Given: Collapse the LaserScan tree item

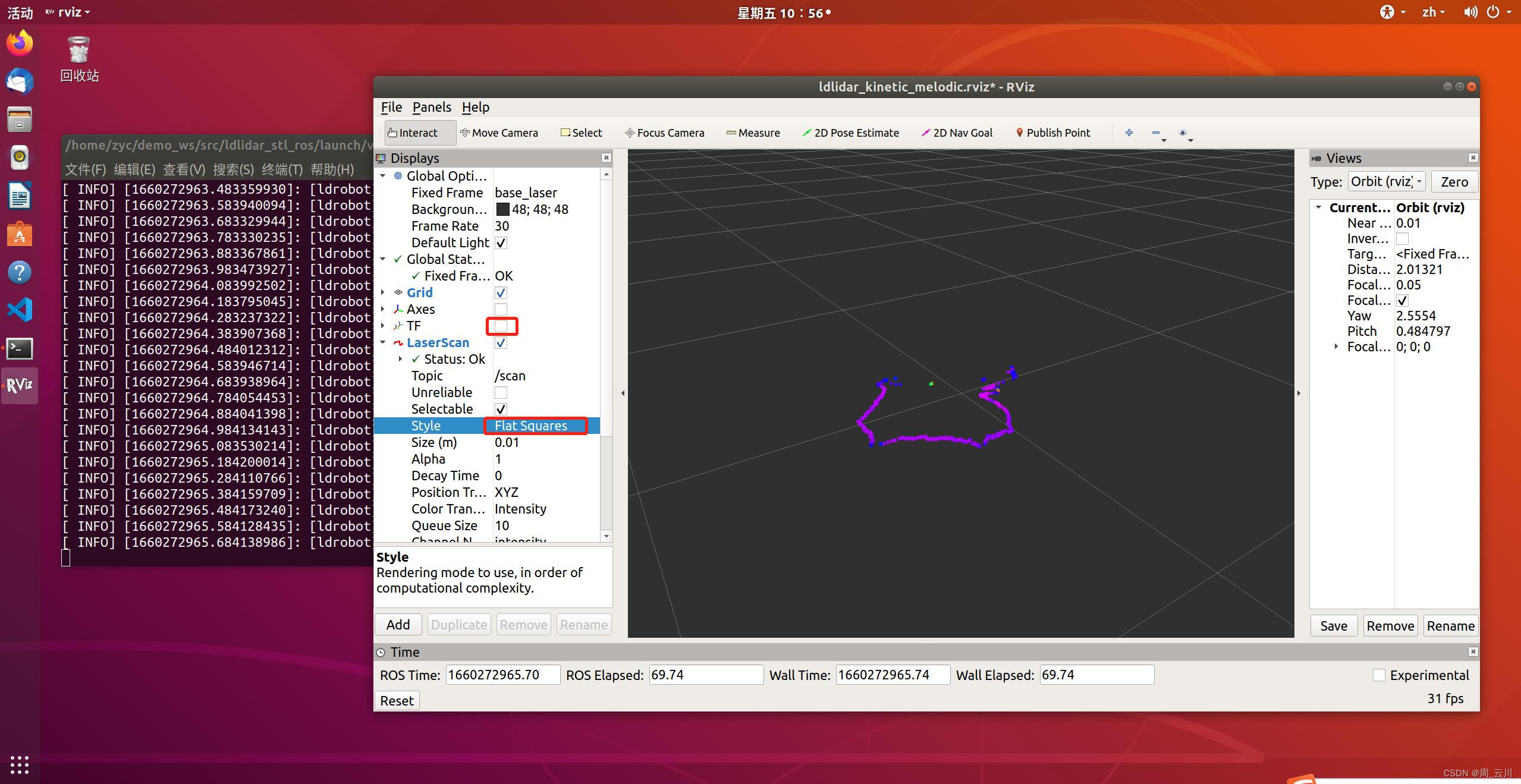Looking at the screenshot, I should pos(383,342).
